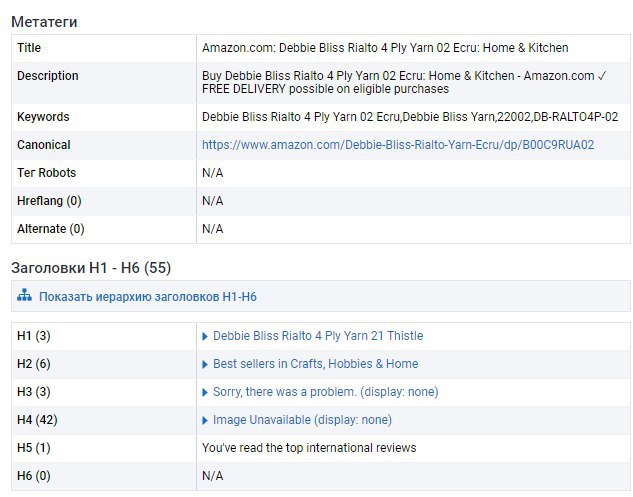
Task: Click the 'H1 (3)' row label
Action: [34, 336]
